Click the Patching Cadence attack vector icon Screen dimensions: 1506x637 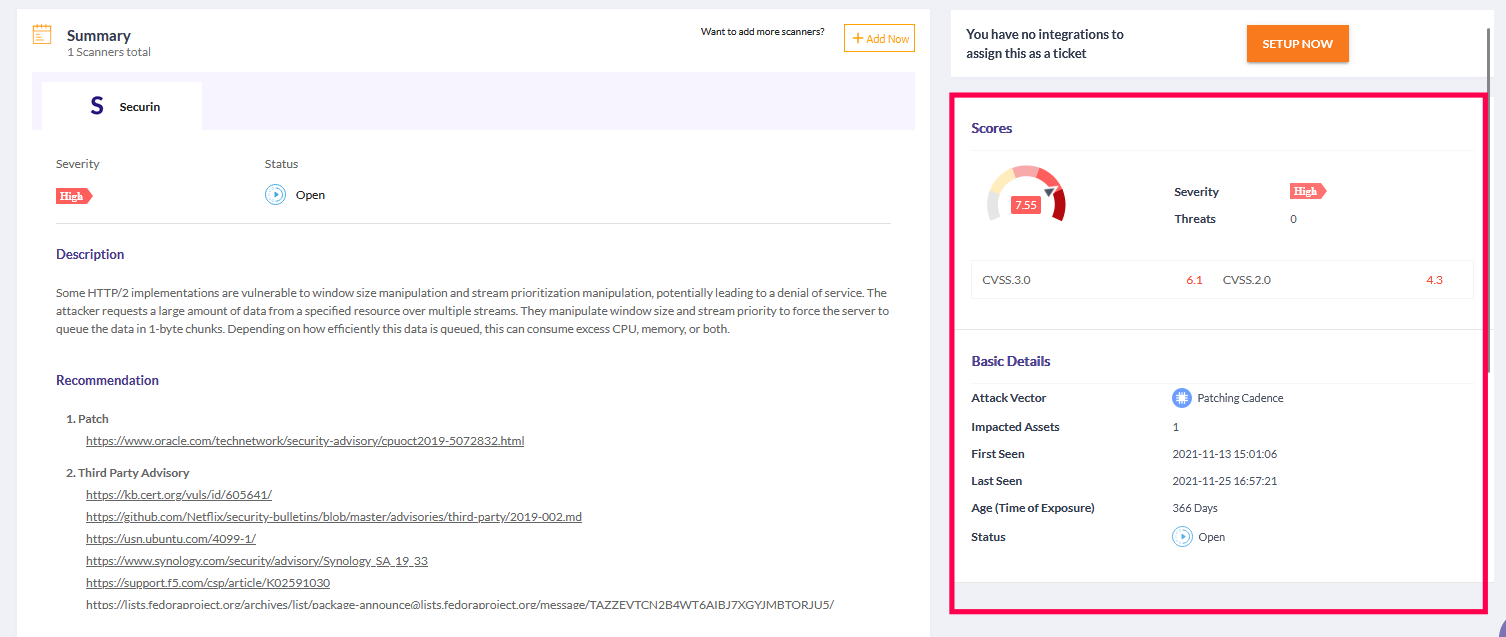click(x=1182, y=398)
